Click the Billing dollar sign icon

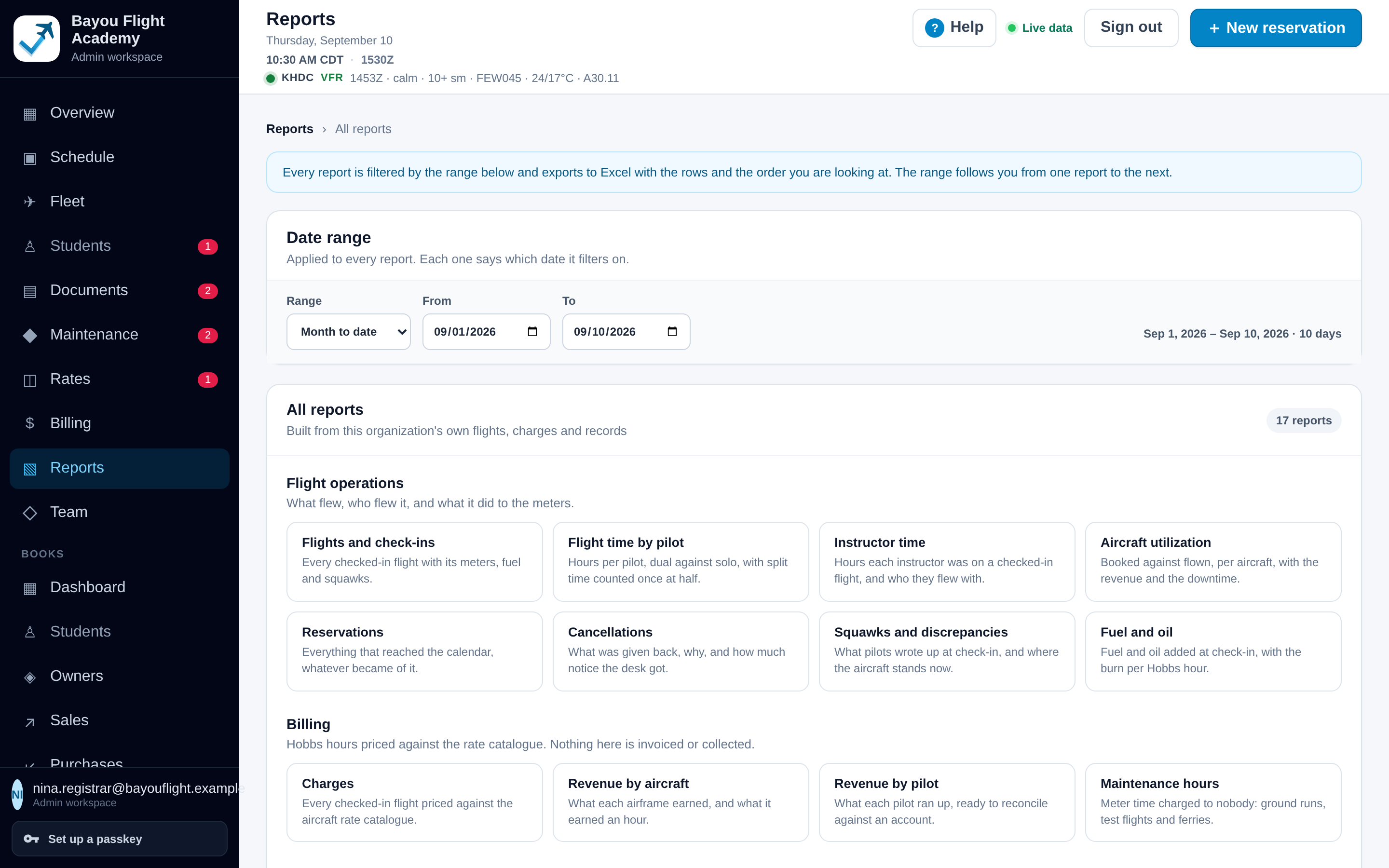coord(30,424)
